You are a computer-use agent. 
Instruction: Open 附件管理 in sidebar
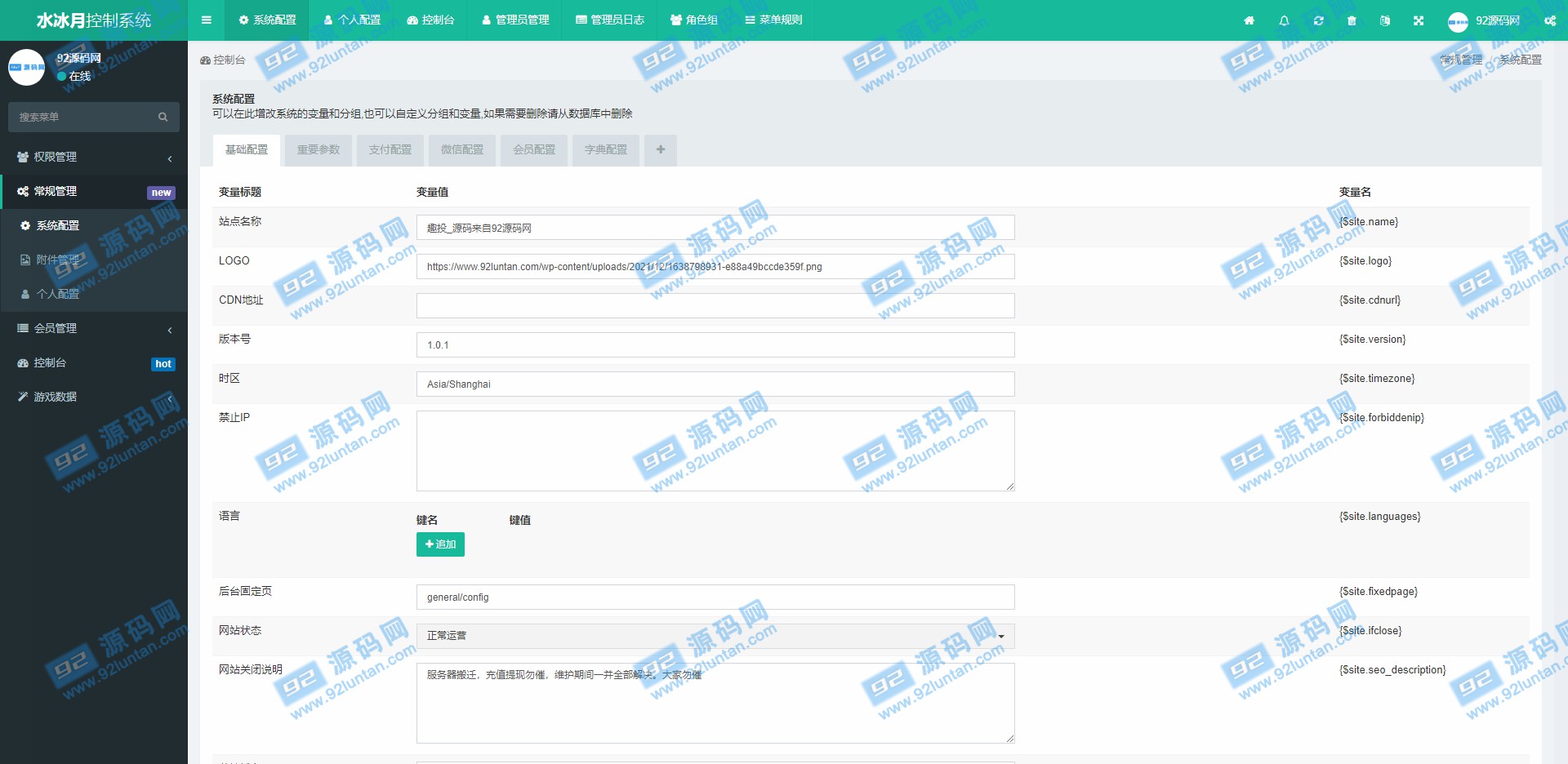click(94, 260)
